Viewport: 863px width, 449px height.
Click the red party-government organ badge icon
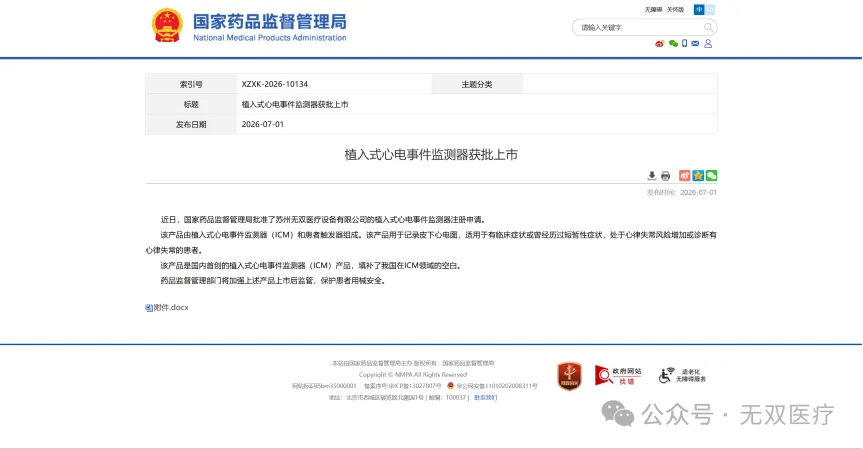coord(569,376)
